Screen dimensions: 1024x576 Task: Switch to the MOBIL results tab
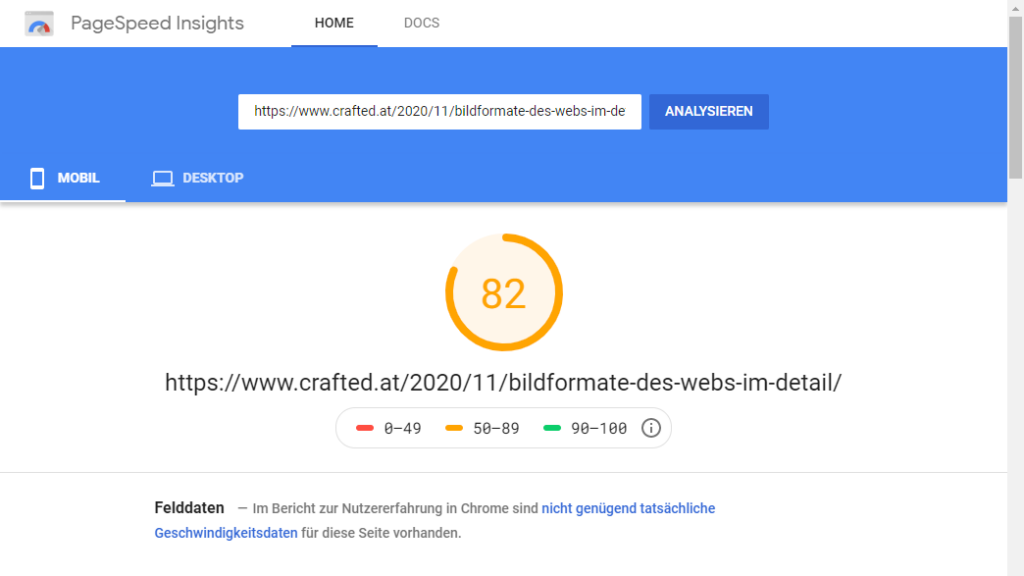click(x=63, y=178)
